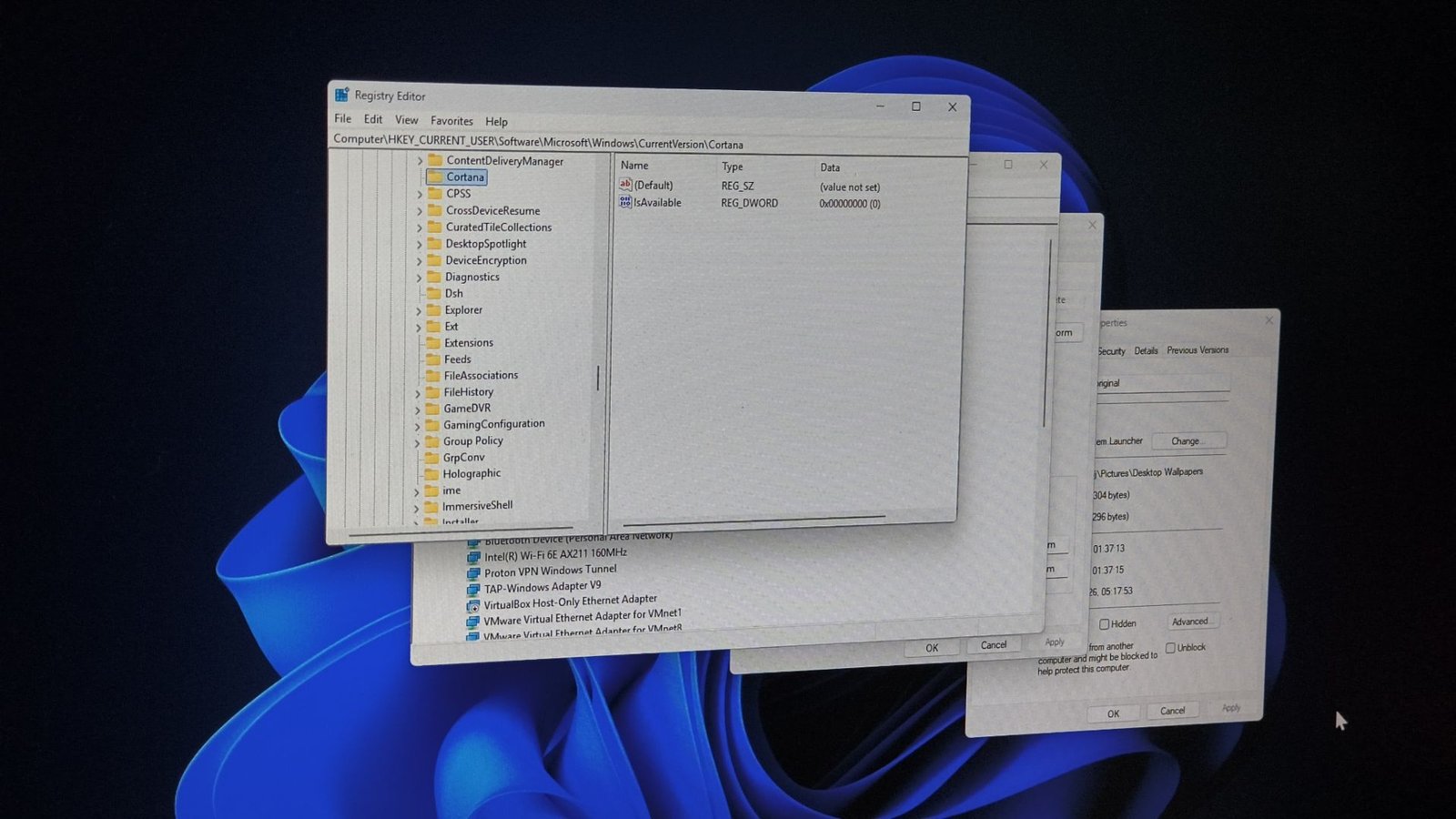This screenshot has width=1456, height=819.
Task: Click the GameDVR key folder icon
Action: tap(432, 408)
